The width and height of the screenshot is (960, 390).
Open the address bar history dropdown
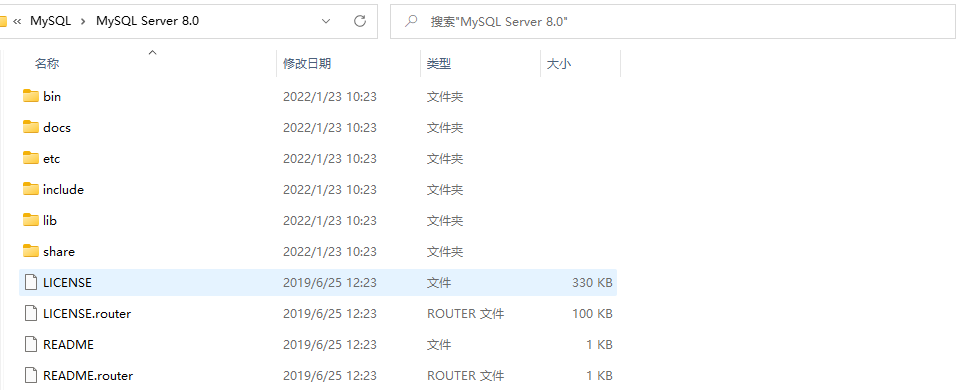326,21
